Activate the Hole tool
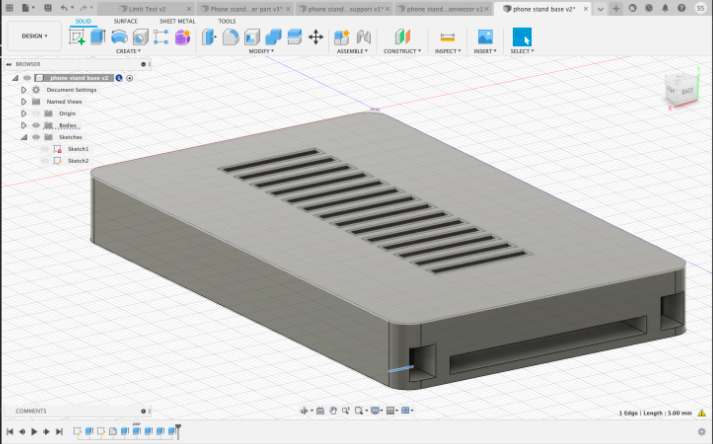This screenshot has width=713, height=444. tap(141, 37)
